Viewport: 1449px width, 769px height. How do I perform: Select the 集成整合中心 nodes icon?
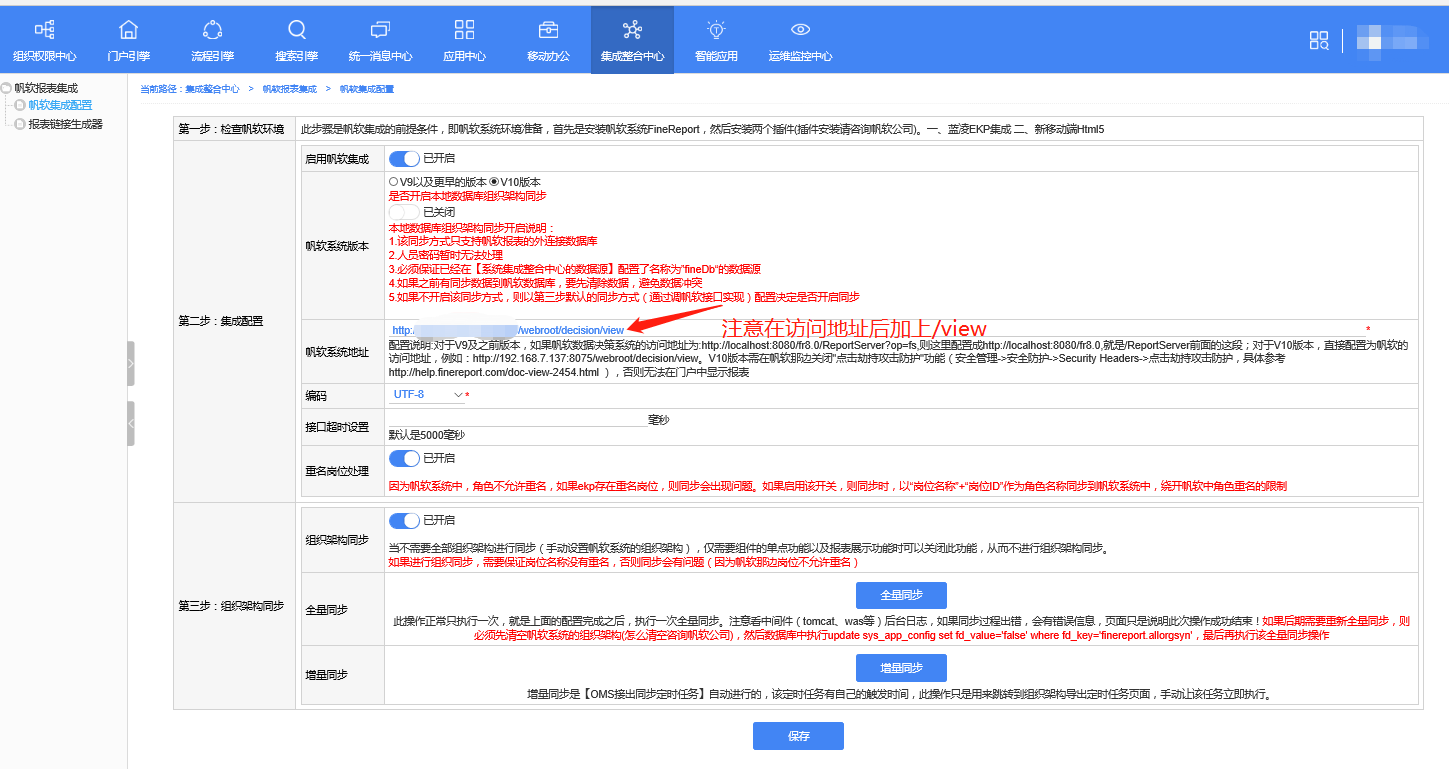point(632,30)
